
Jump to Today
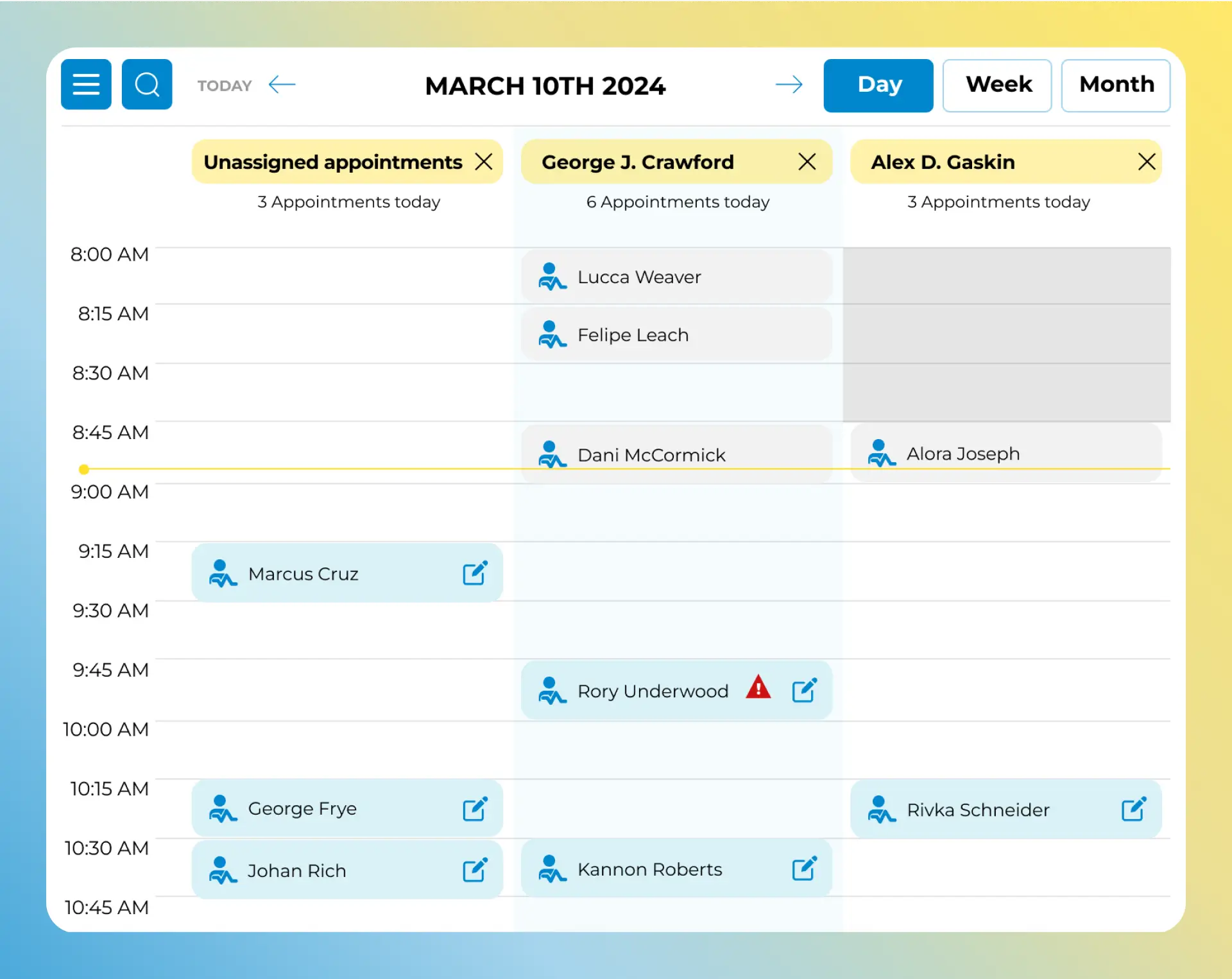[225, 85]
